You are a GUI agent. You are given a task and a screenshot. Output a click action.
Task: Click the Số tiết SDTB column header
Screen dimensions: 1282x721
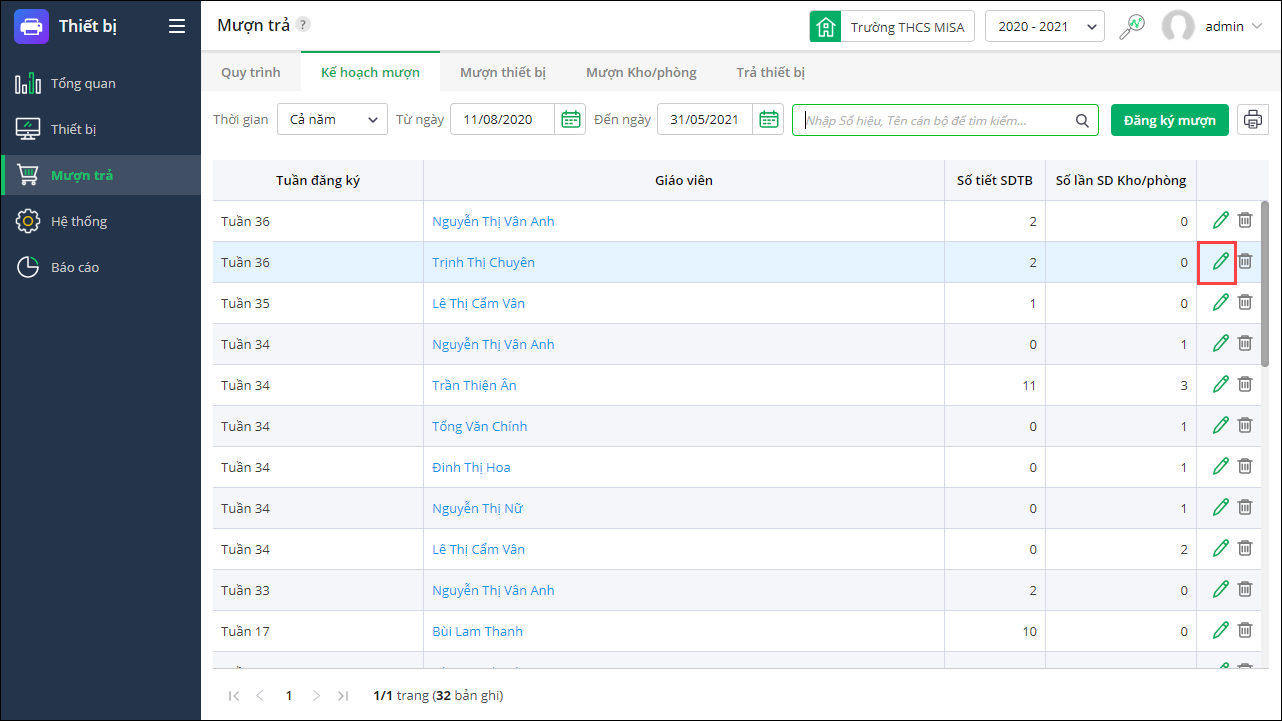point(995,180)
